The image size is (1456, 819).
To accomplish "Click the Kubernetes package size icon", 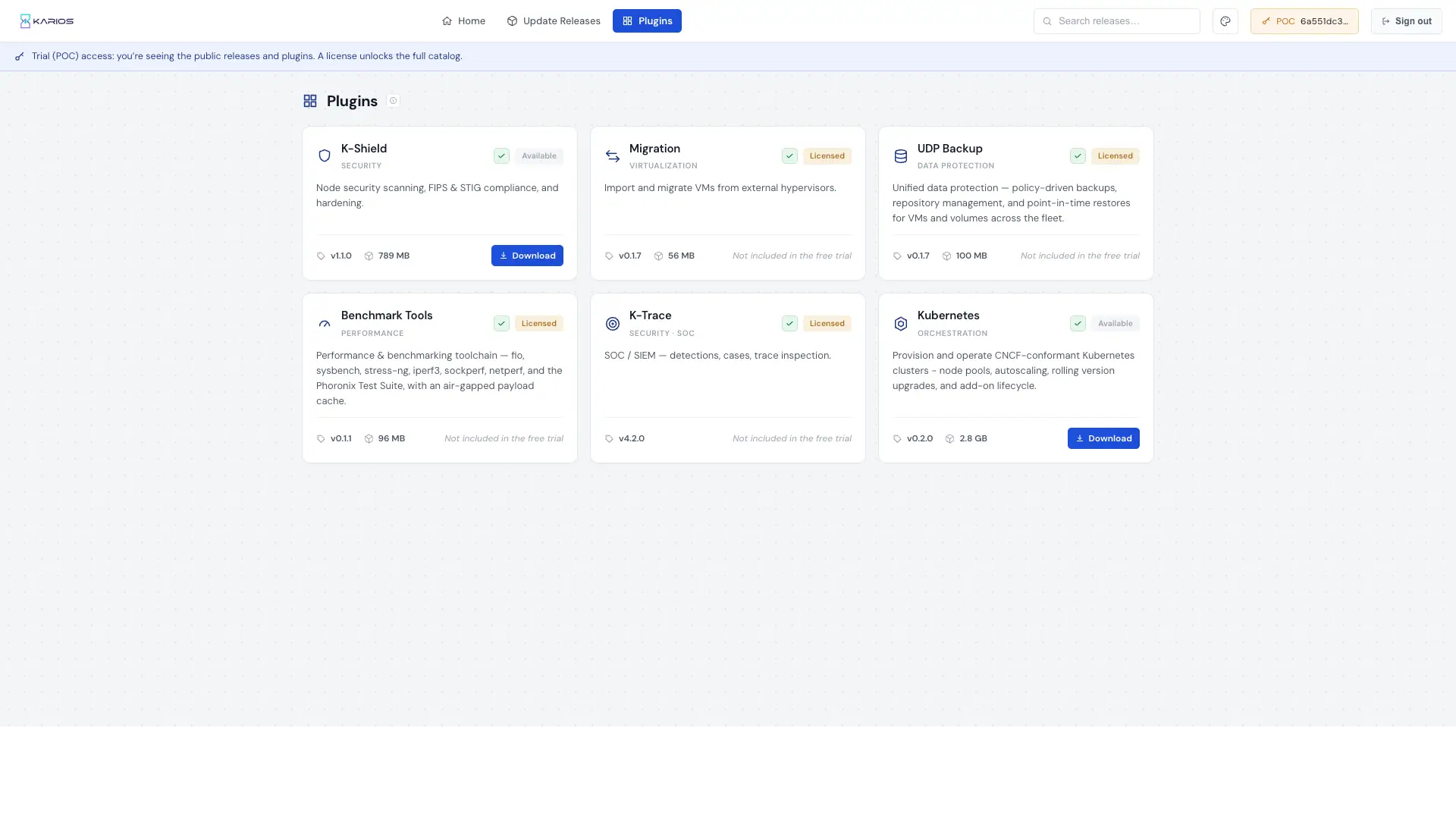I will [949, 439].
